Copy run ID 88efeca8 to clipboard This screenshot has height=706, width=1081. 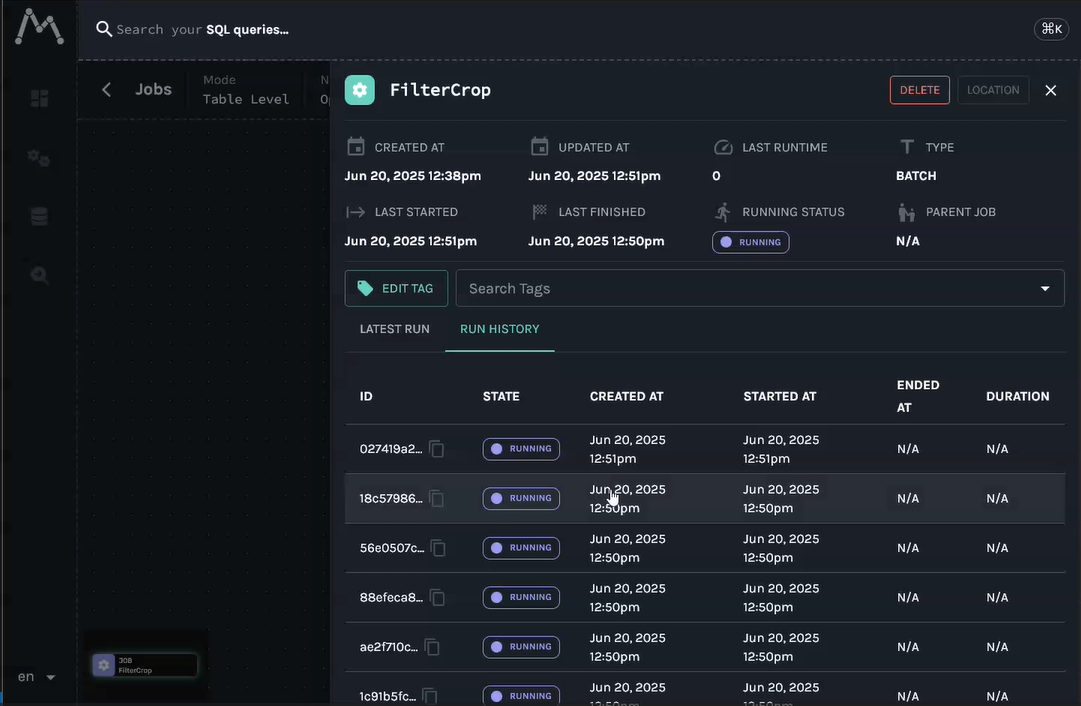click(x=437, y=597)
